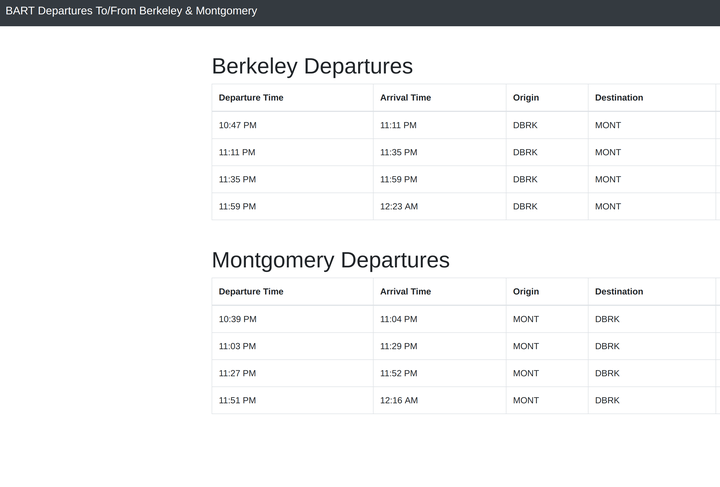Select the 10:39 PM Montgomery departure cell

point(237,319)
